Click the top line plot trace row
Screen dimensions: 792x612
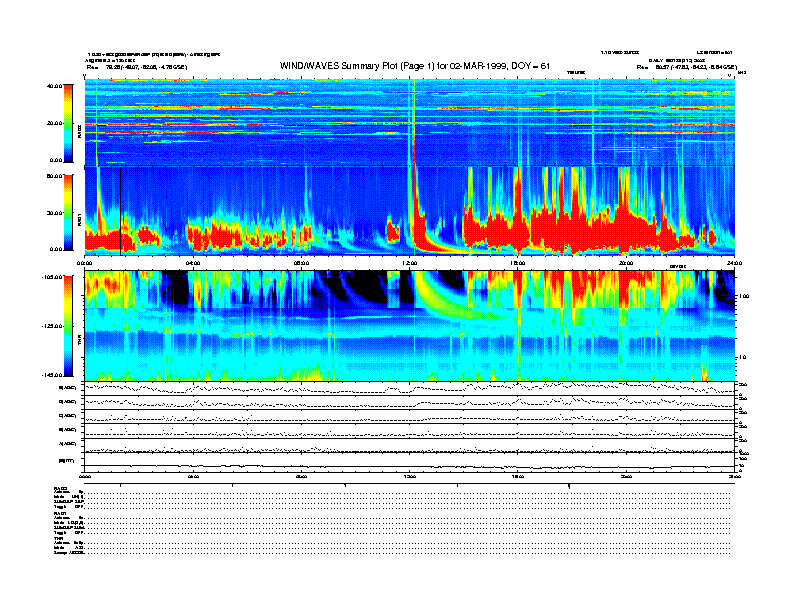[409, 388]
